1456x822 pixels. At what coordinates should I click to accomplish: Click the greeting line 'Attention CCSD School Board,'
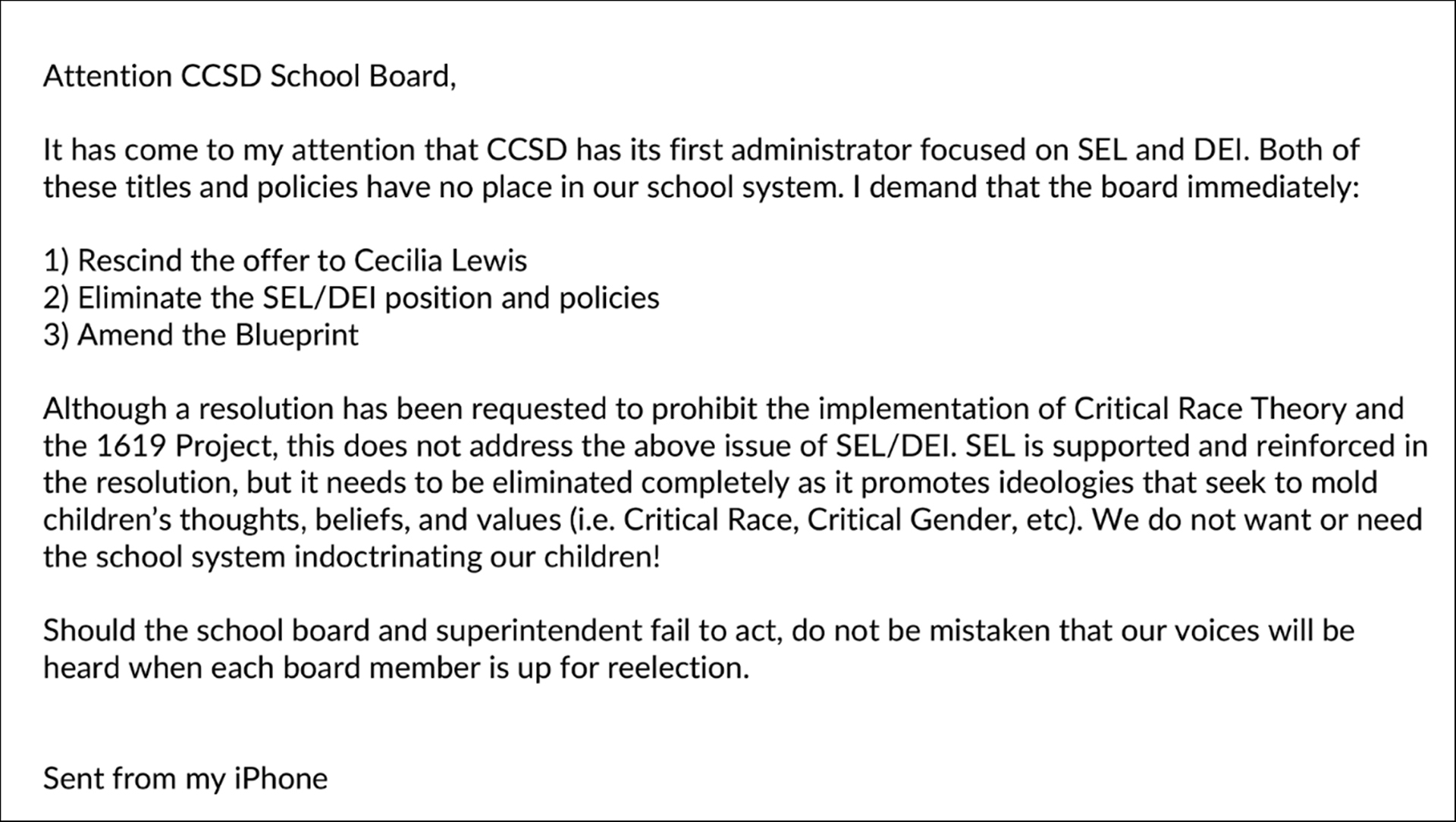tap(249, 77)
